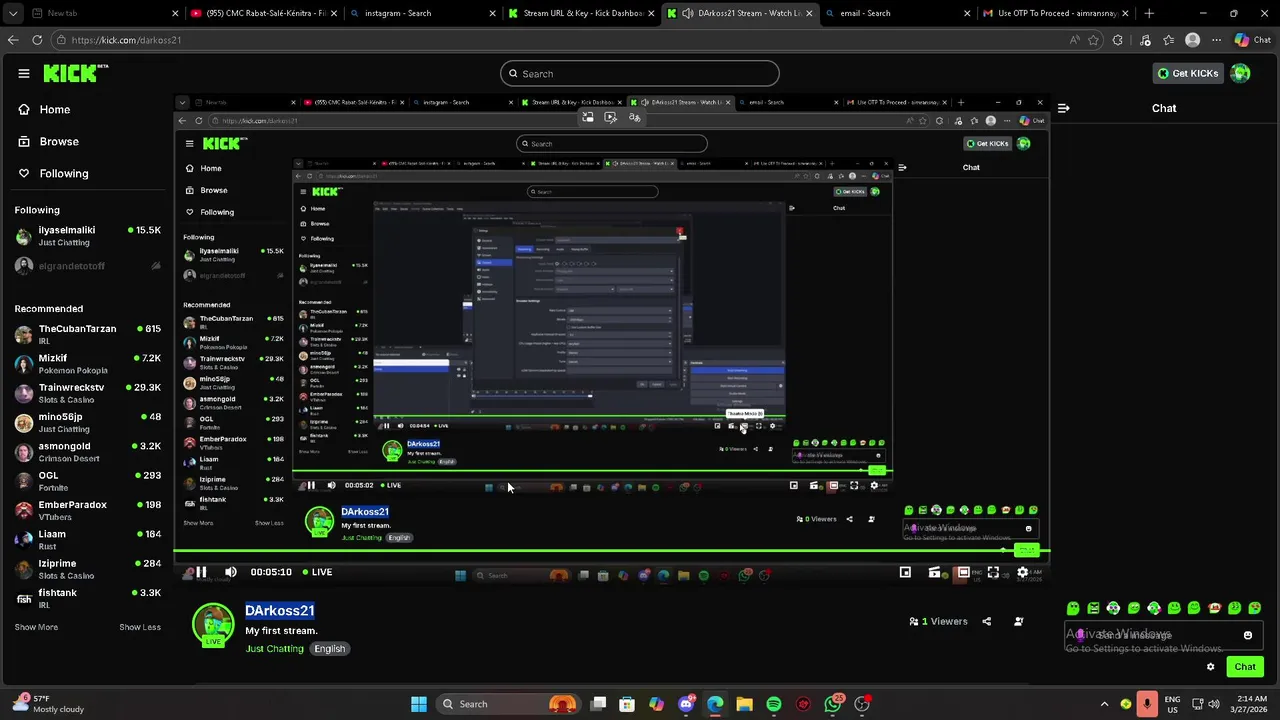The image size is (1280, 720).
Task: Go to Home in sidebar
Action: 45,109
